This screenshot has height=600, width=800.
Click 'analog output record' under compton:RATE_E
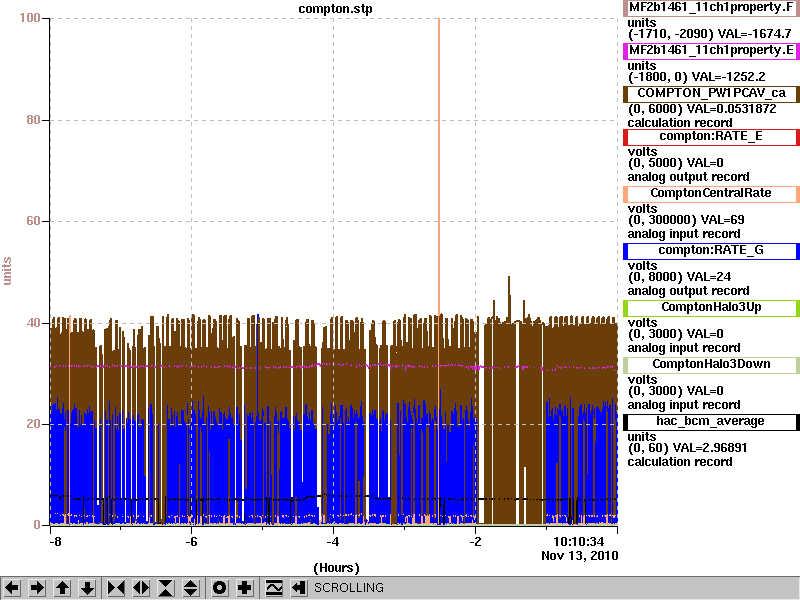coord(688,177)
